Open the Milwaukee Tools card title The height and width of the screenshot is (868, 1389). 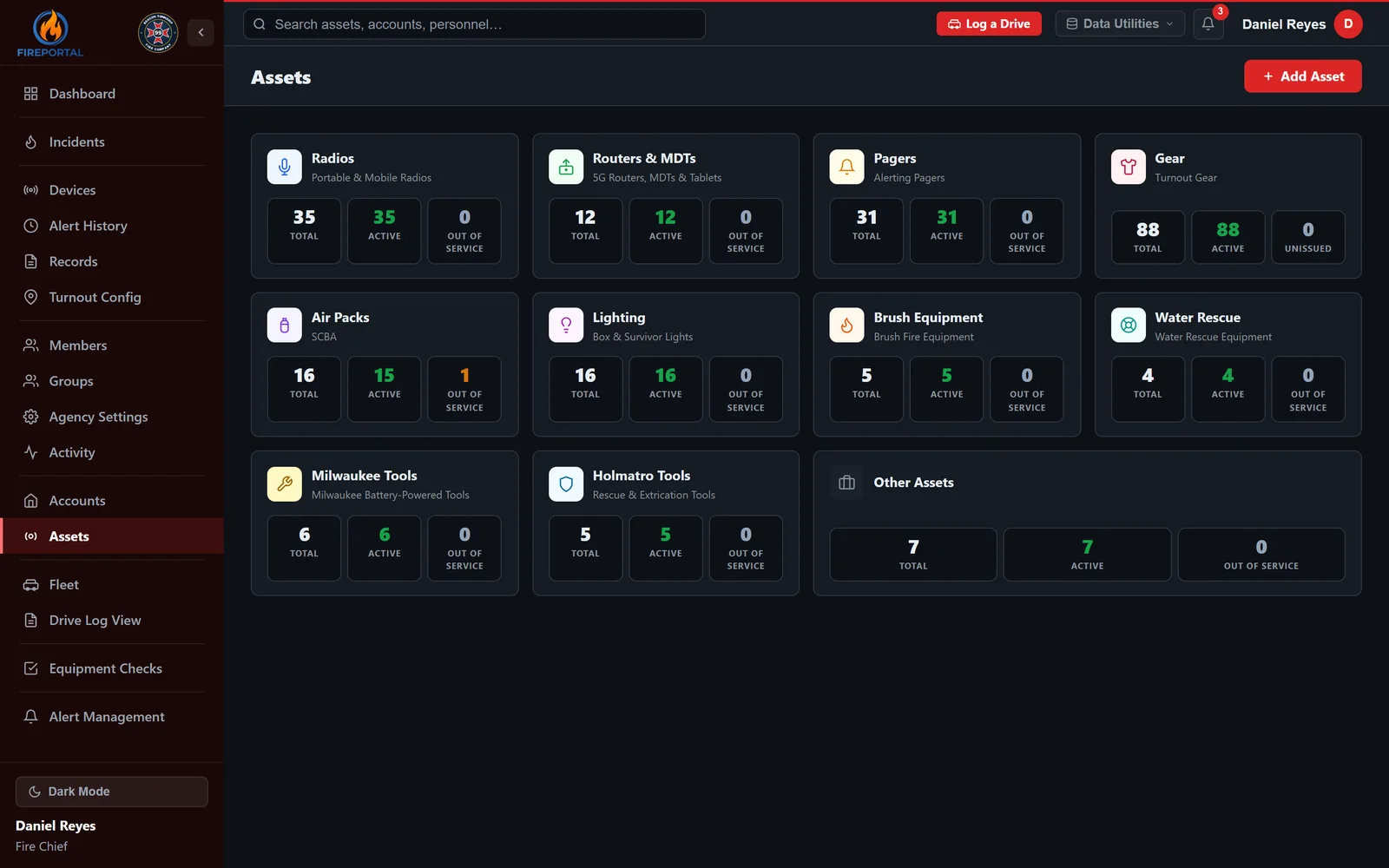[x=364, y=476]
